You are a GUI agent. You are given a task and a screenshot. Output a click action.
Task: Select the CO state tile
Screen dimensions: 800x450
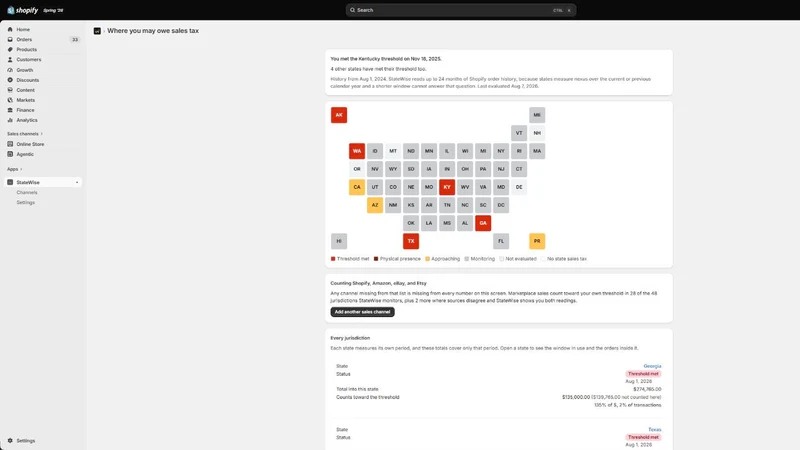click(x=393, y=187)
